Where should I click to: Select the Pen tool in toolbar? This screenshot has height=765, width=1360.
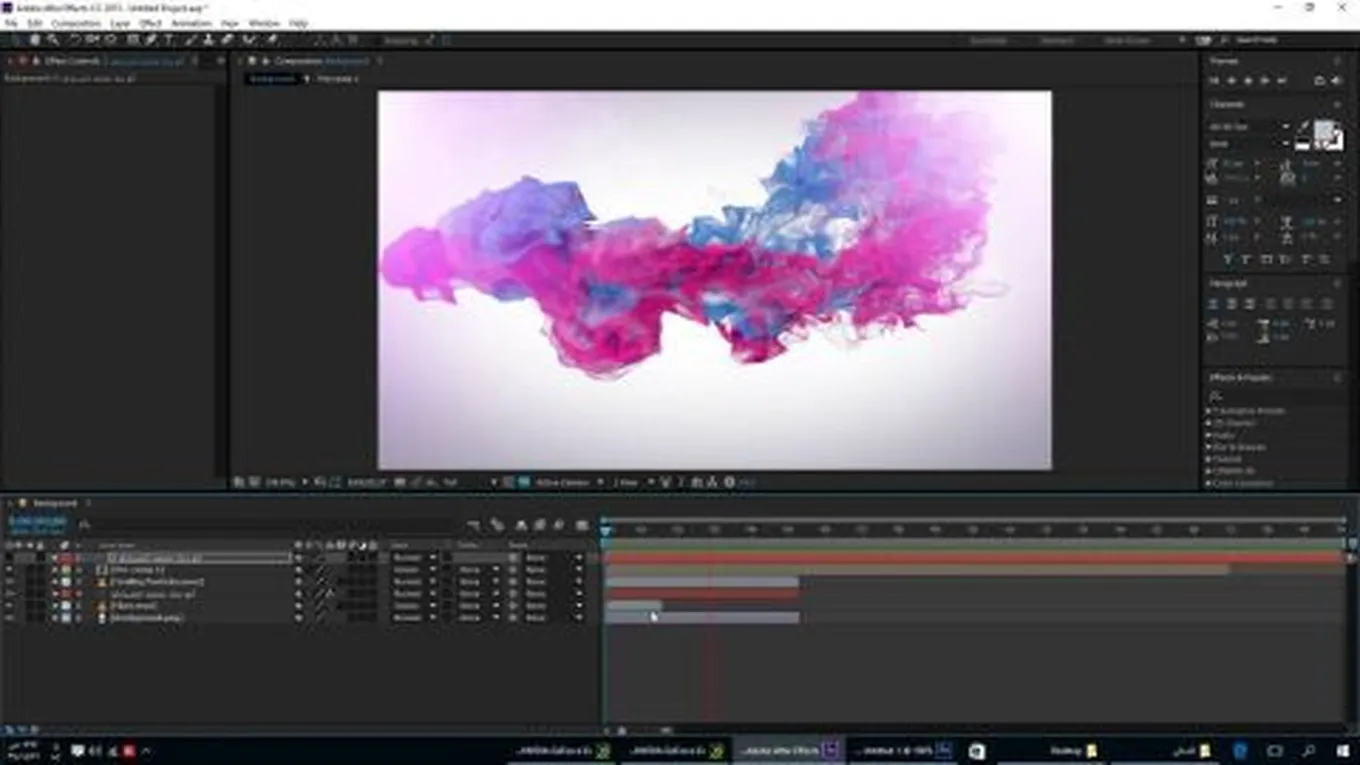pos(151,40)
